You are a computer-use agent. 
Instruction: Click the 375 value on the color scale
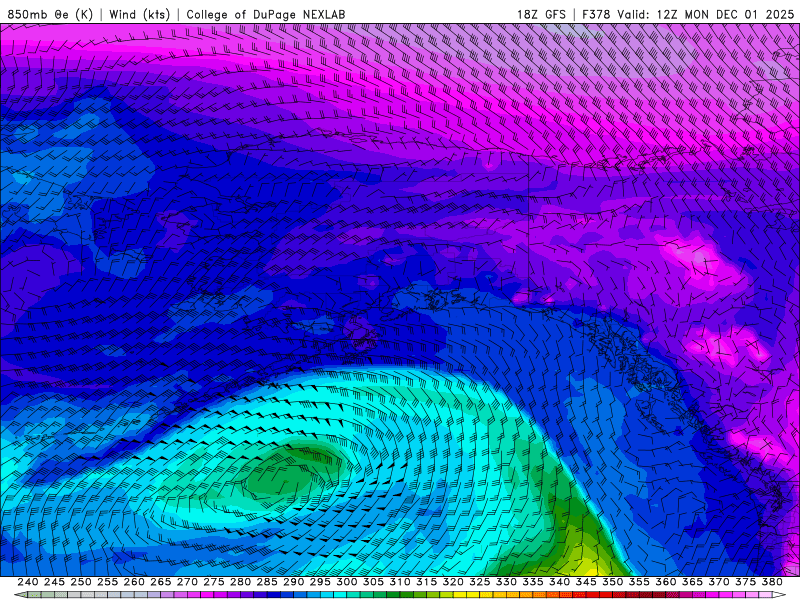coord(745,582)
